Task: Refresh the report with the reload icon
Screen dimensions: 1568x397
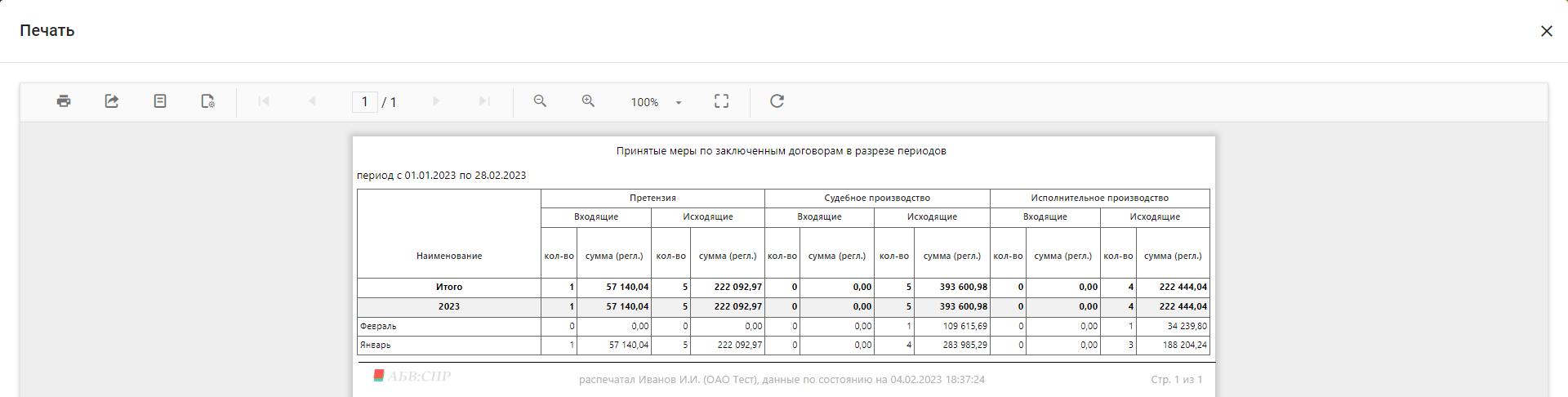Action: pos(777,101)
